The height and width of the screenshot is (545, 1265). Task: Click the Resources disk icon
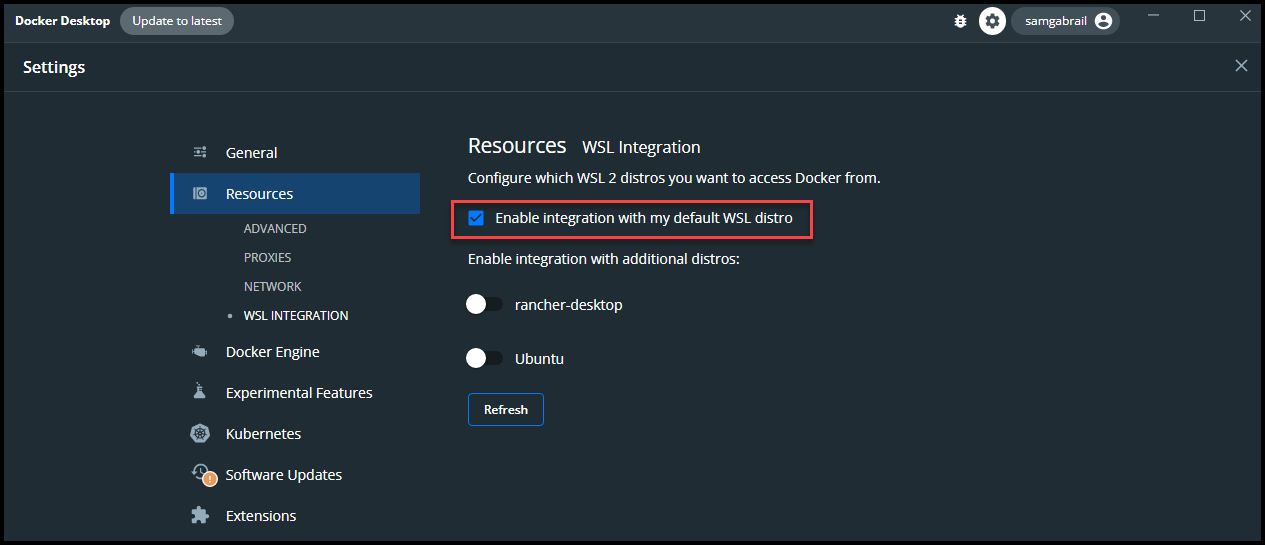(200, 193)
